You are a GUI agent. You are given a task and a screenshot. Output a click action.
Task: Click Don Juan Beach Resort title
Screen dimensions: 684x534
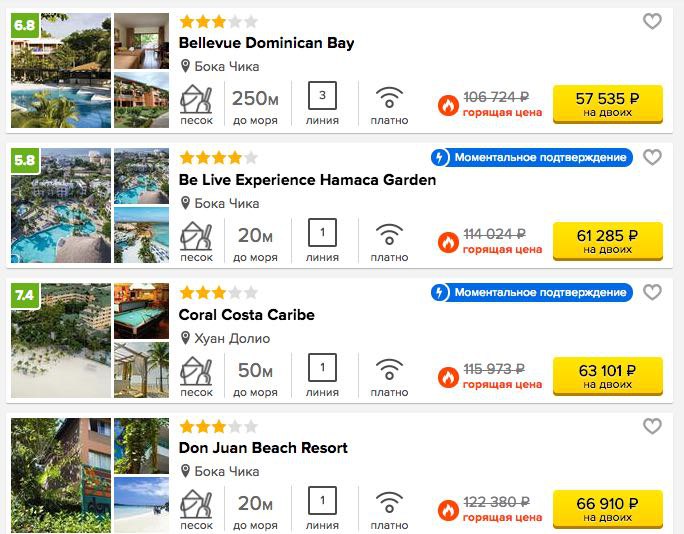tap(263, 448)
